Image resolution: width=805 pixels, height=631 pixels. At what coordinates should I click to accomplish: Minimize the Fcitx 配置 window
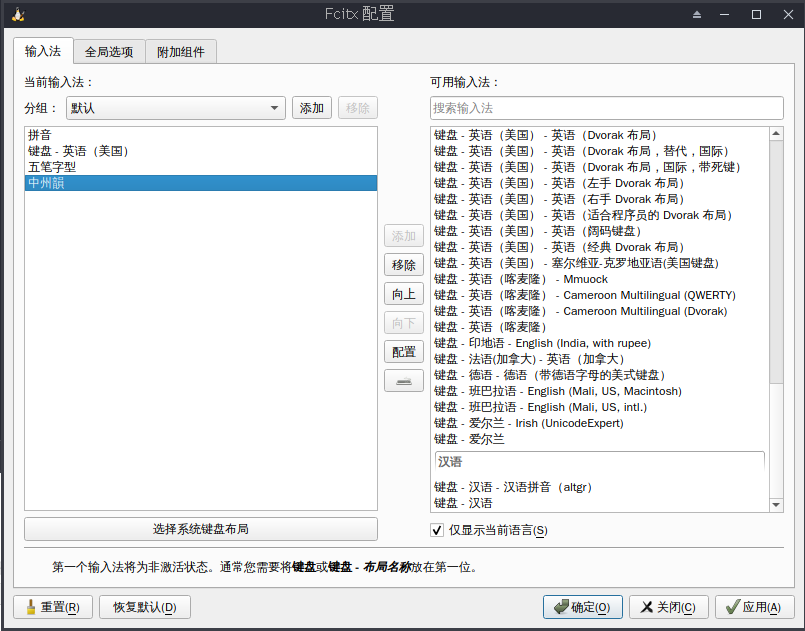[x=724, y=14]
